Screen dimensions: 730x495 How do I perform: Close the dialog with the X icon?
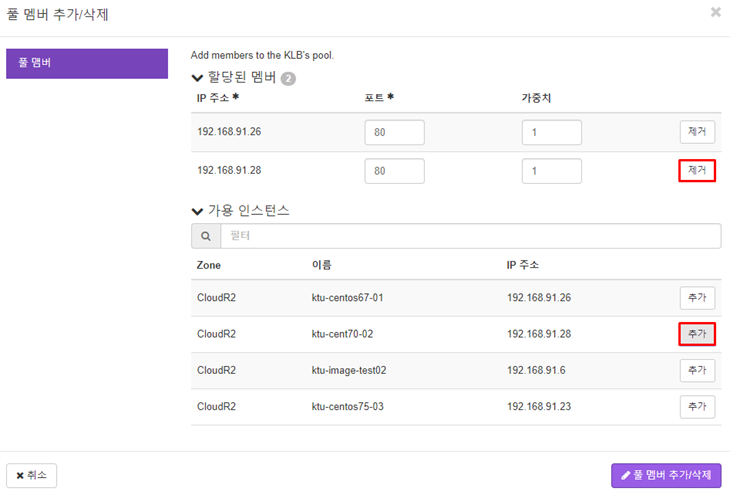point(716,12)
